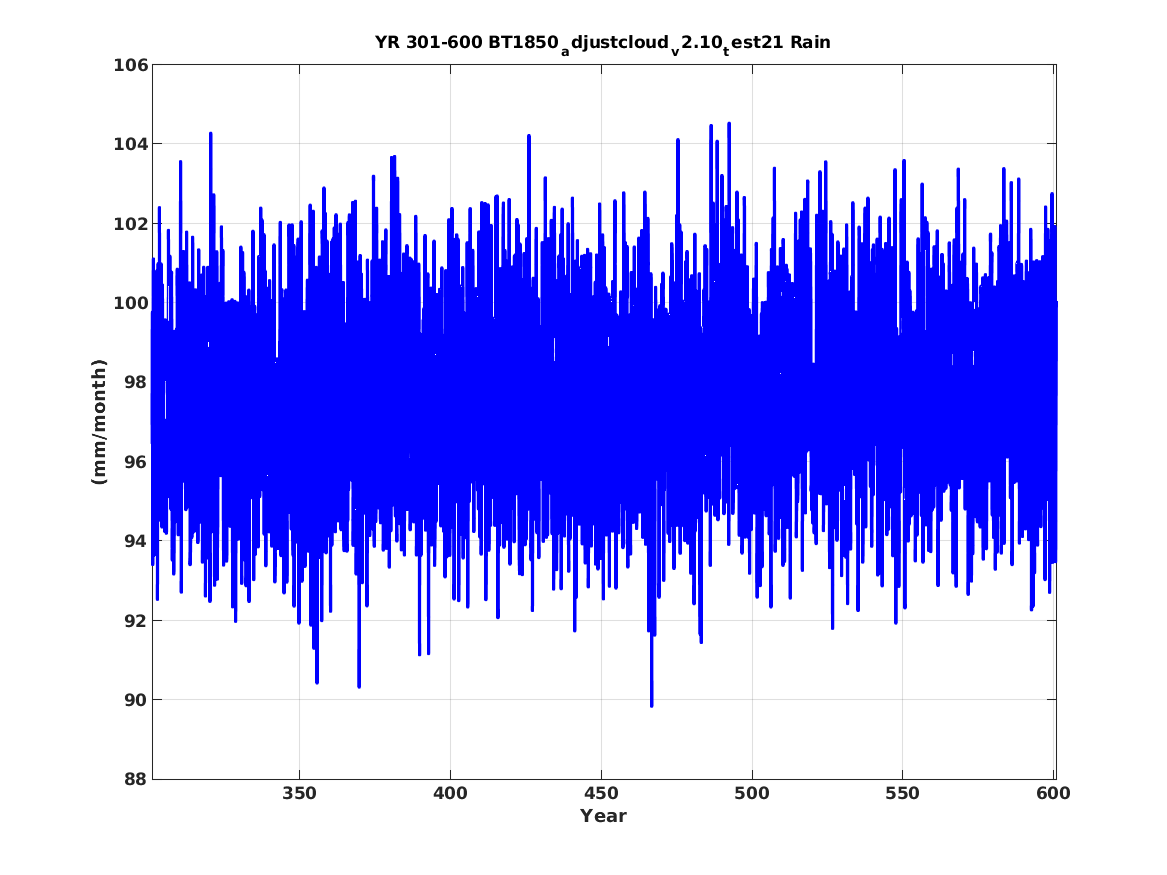Click the y-axis tick label 92
1167x875 pixels.
136,621
